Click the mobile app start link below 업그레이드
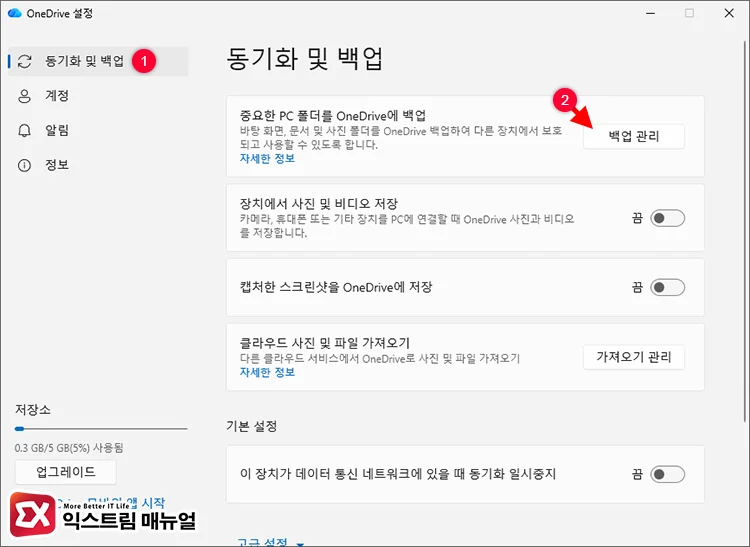750x547 pixels. click(110, 502)
